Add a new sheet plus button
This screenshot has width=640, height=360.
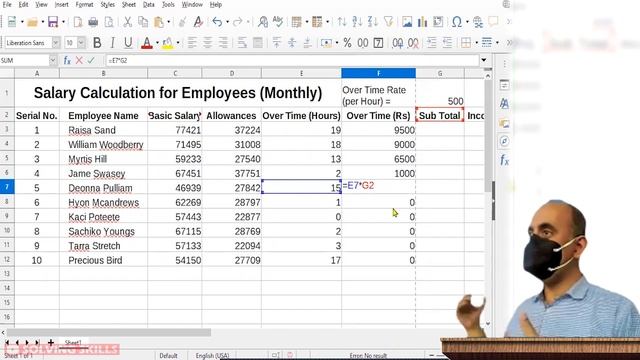click(x=51, y=342)
